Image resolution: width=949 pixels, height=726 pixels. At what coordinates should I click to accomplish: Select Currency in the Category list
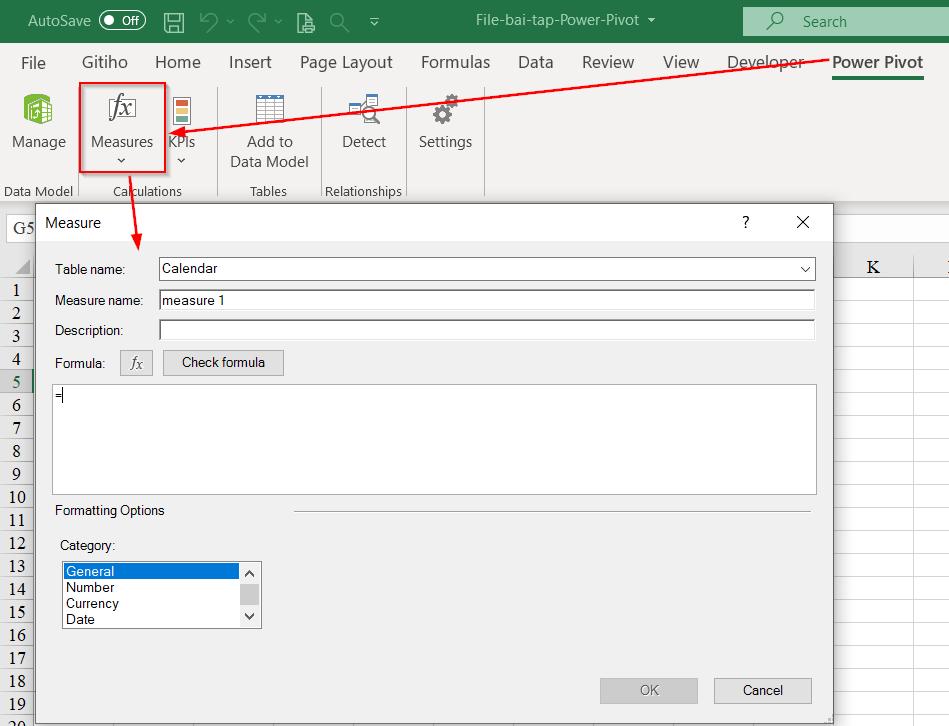tap(92, 603)
